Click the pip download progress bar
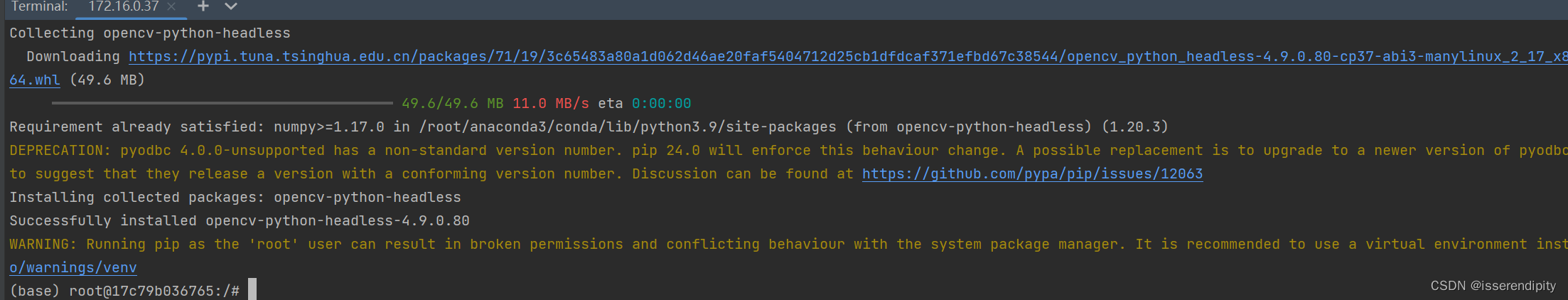The width and height of the screenshot is (1568, 300). click(222, 103)
